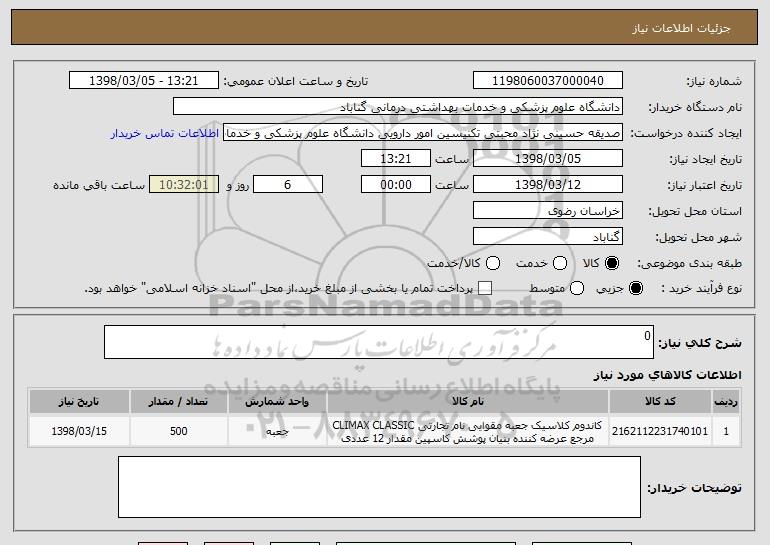Toggle the Islamic treasury payment checkbox
The width and height of the screenshot is (770, 545).
point(485,289)
